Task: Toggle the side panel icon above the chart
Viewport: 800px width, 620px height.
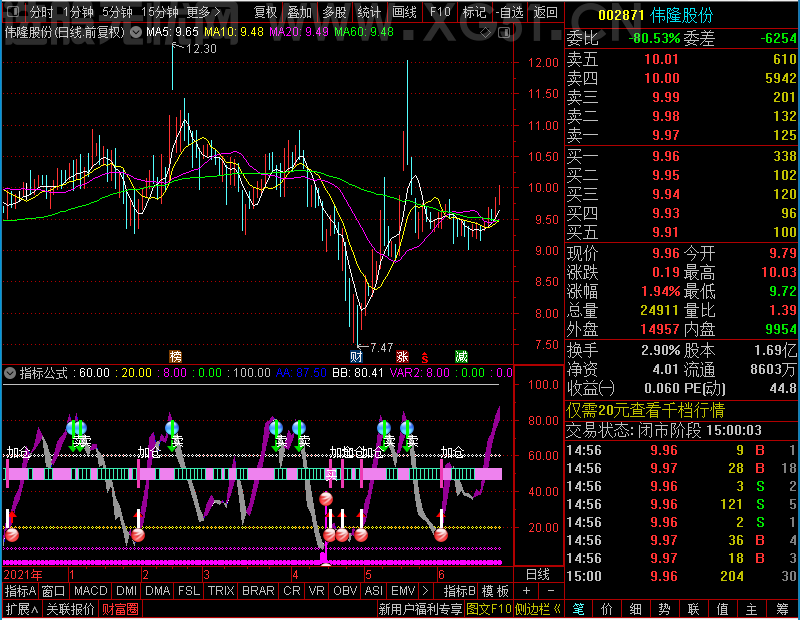Action: pos(504,33)
